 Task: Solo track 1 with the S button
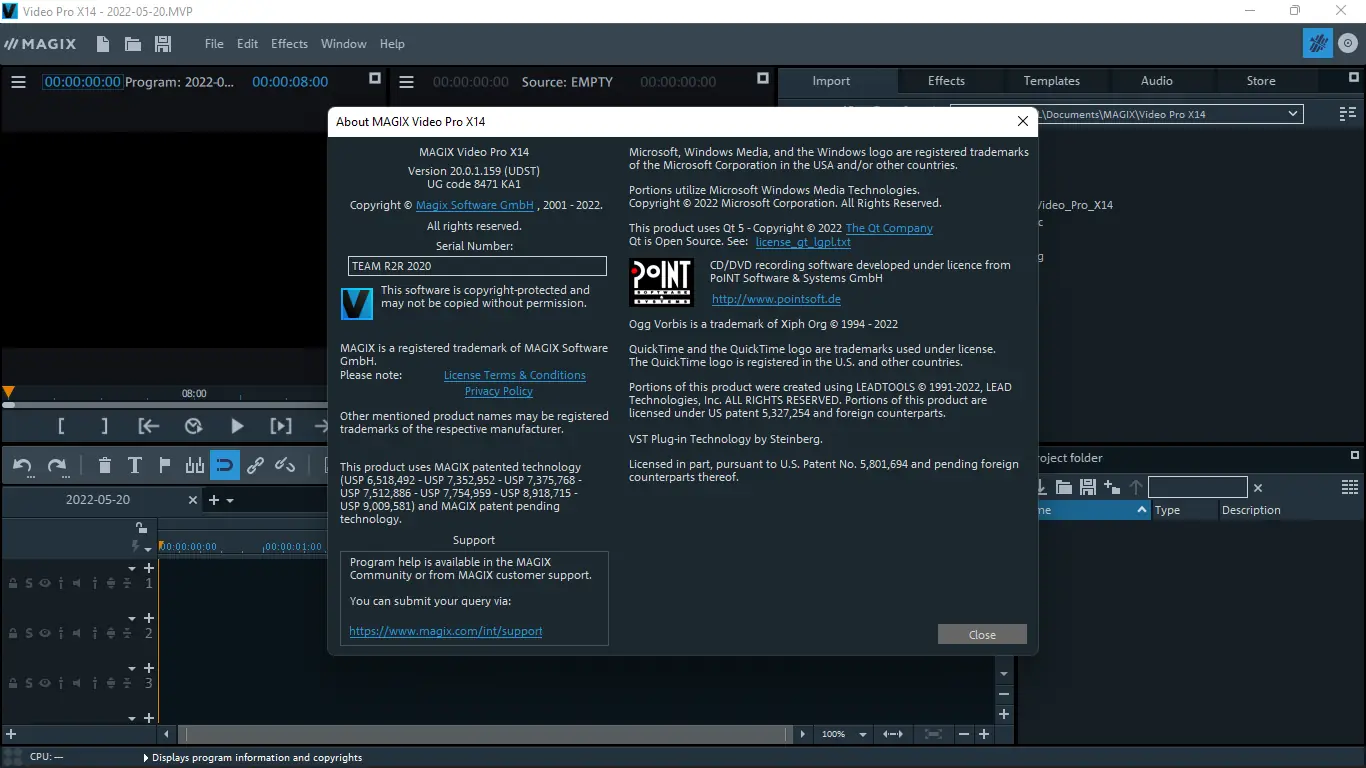click(29, 584)
